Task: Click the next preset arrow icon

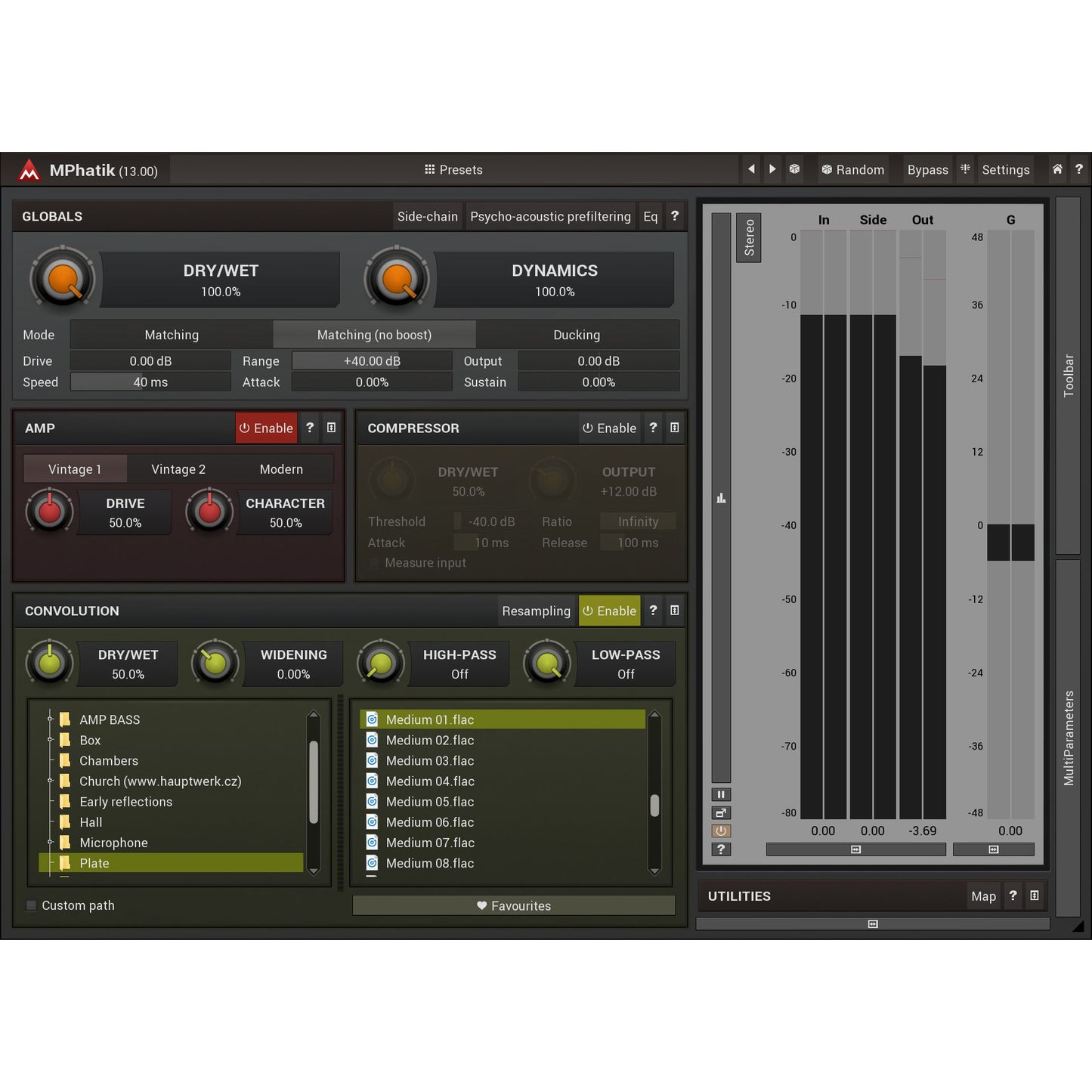Action: coord(772,169)
